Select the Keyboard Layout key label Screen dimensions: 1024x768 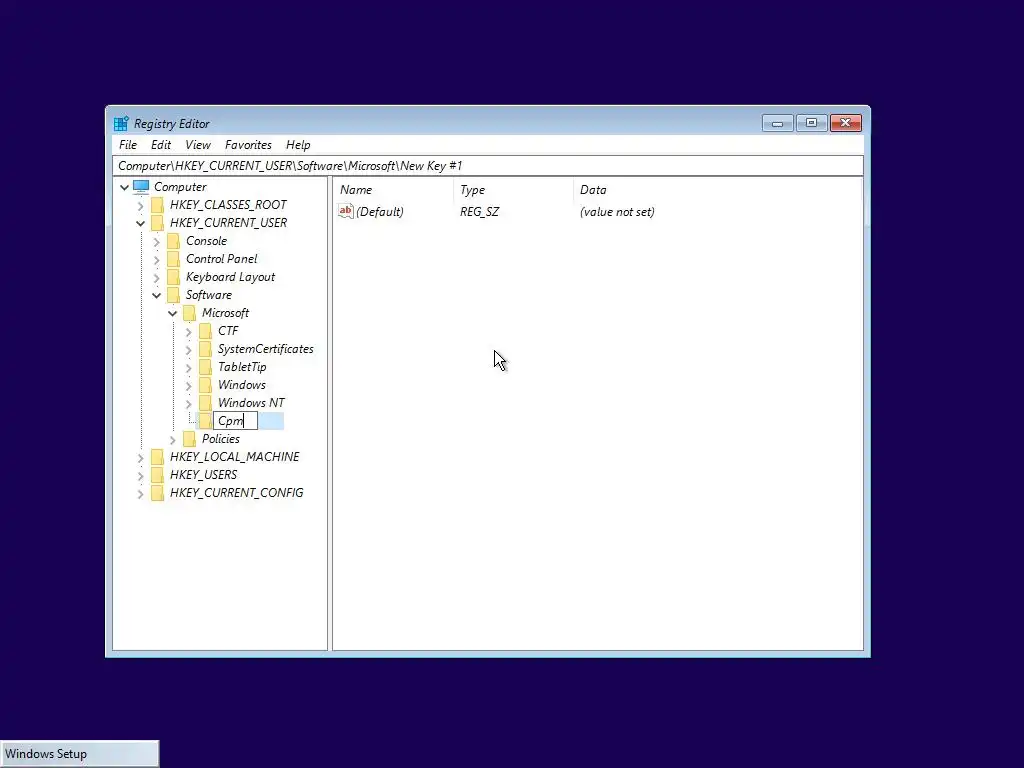[x=231, y=277]
